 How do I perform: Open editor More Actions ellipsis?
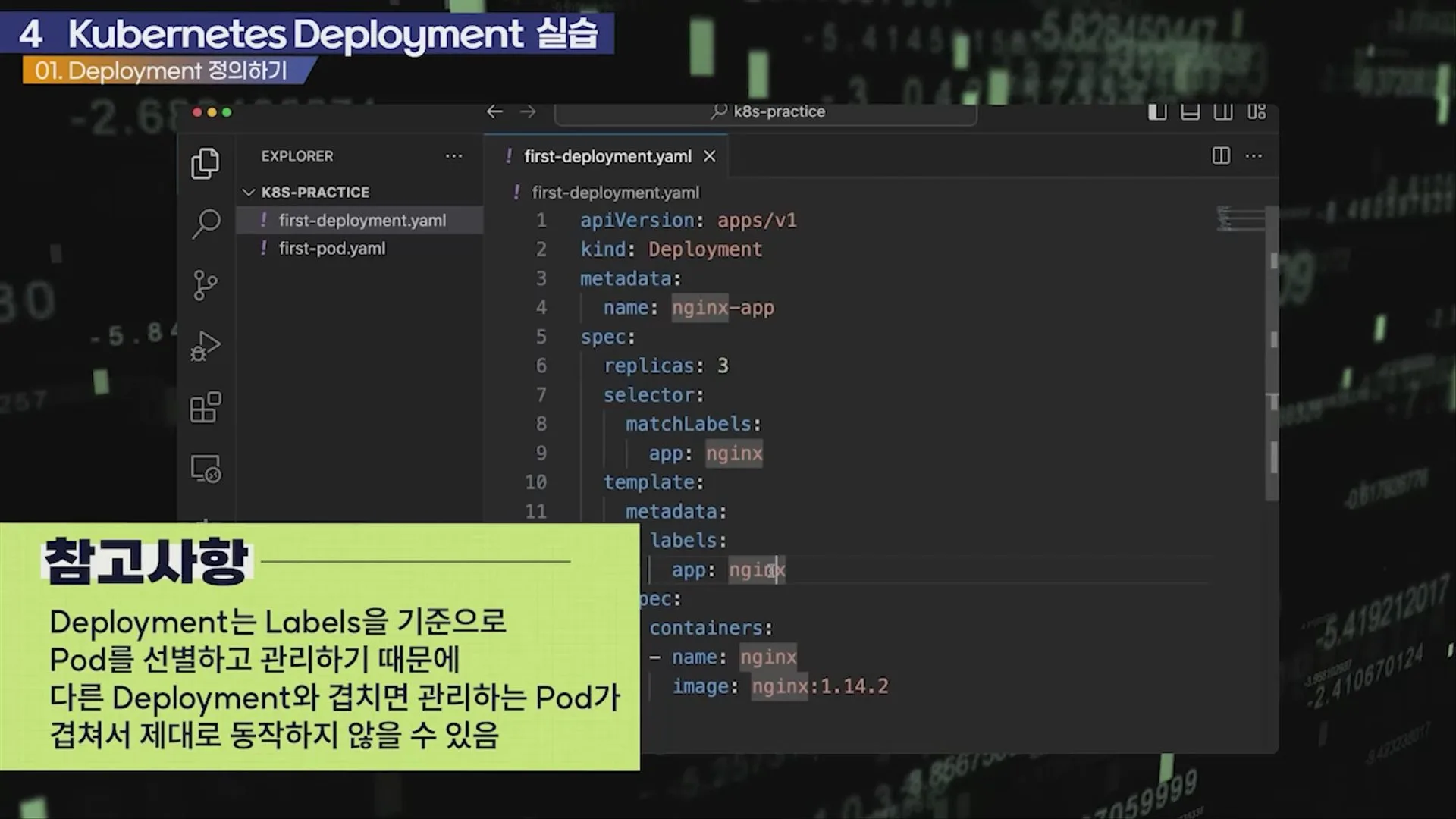tap(1254, 155)
